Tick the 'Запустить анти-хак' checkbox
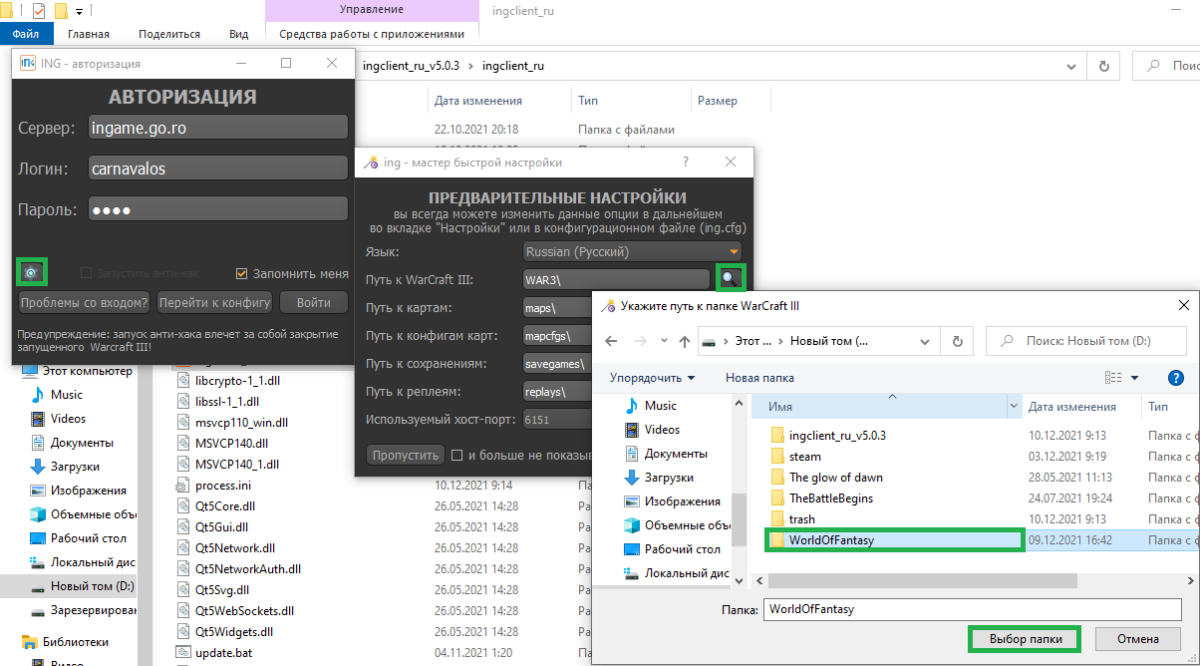Screen dimensions: 1200x666 (86, 274)
